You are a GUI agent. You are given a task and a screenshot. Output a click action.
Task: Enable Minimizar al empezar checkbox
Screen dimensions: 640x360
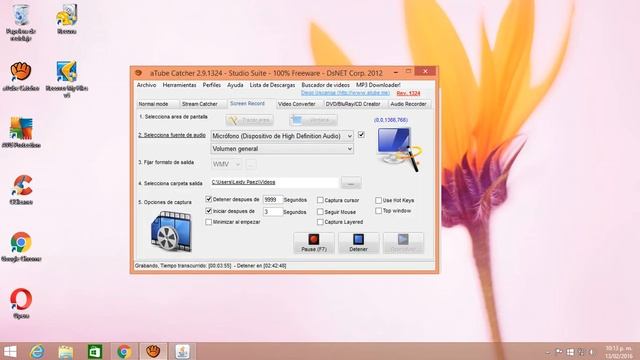[209, 222]
